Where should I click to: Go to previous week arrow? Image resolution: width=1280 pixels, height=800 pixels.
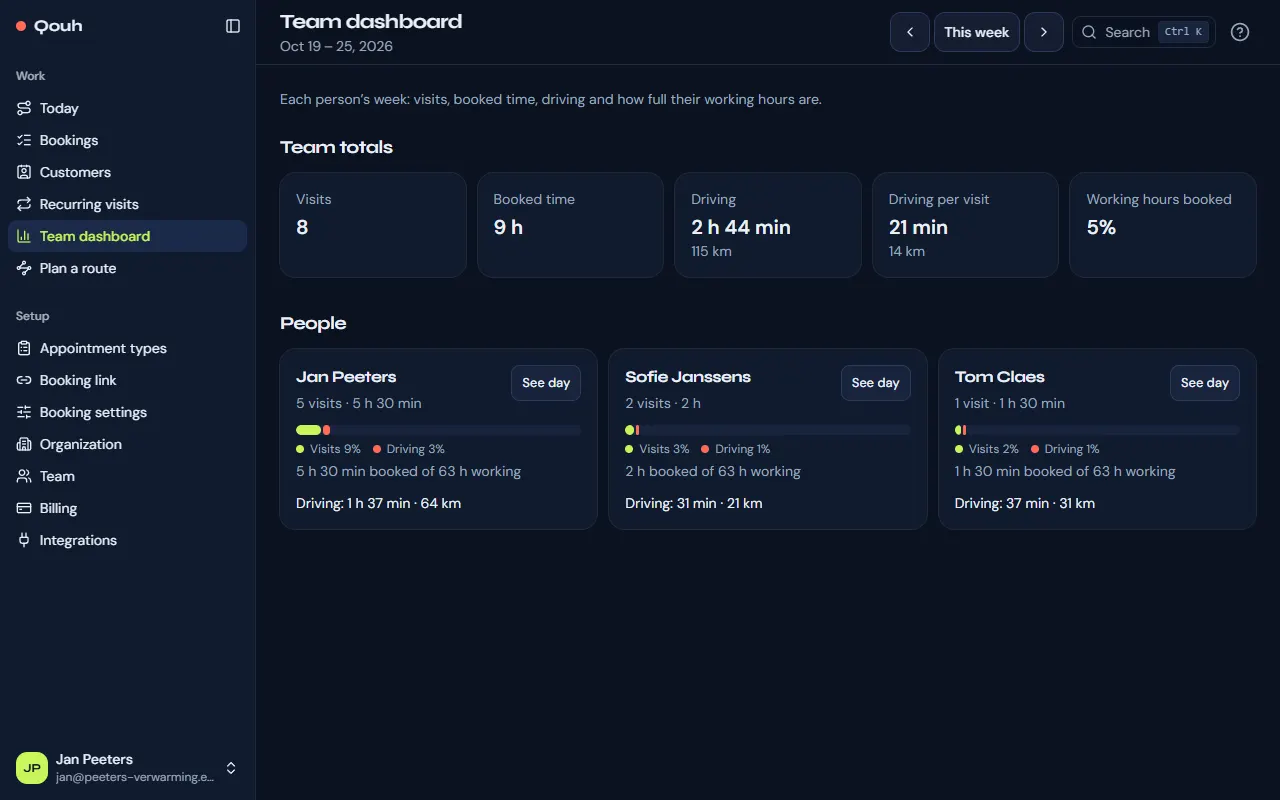(910, 32)
